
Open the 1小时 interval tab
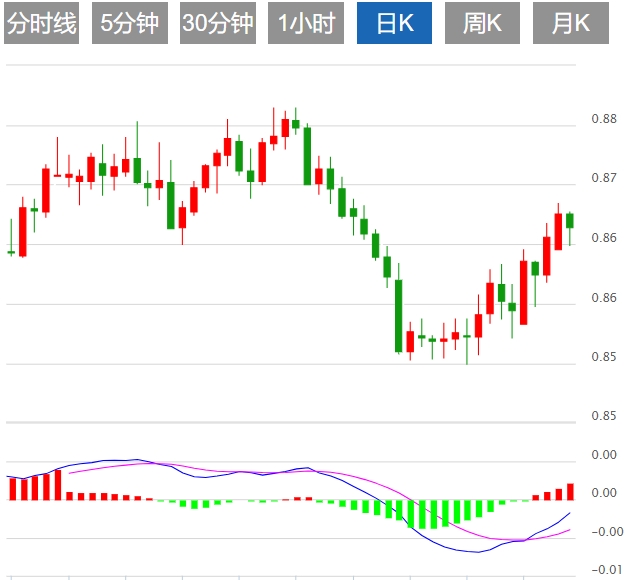(306, 23)
